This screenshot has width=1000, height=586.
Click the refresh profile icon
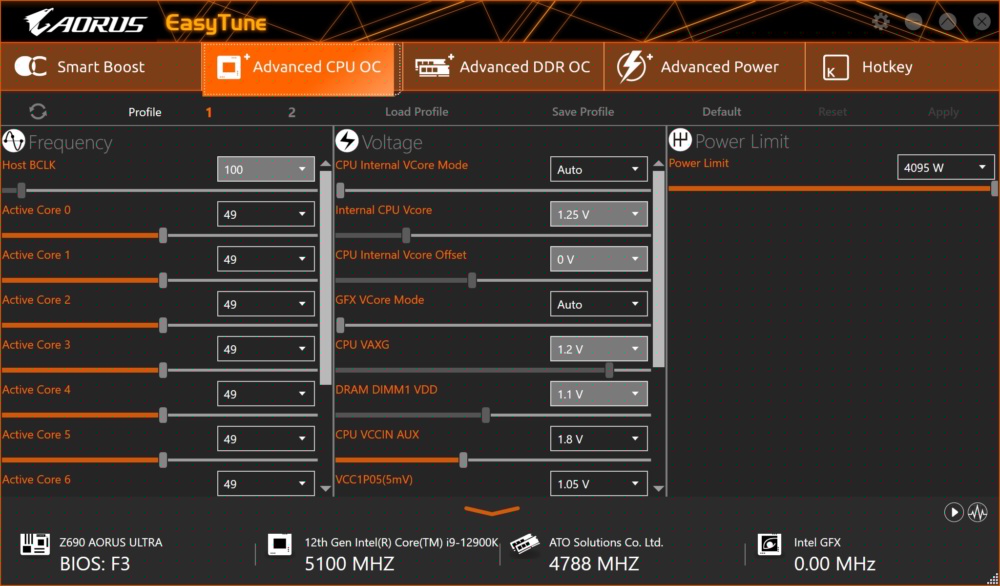[38, 112]
